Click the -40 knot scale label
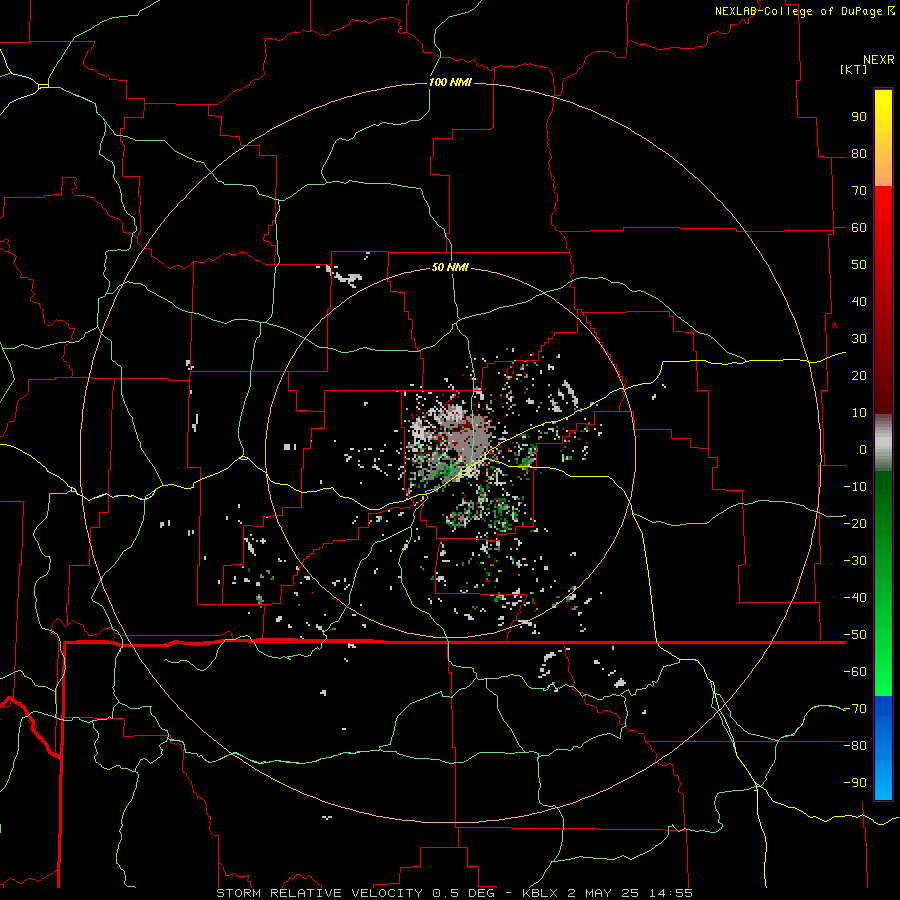The width and height of the screenshot is (900, 900). (855, 598)
